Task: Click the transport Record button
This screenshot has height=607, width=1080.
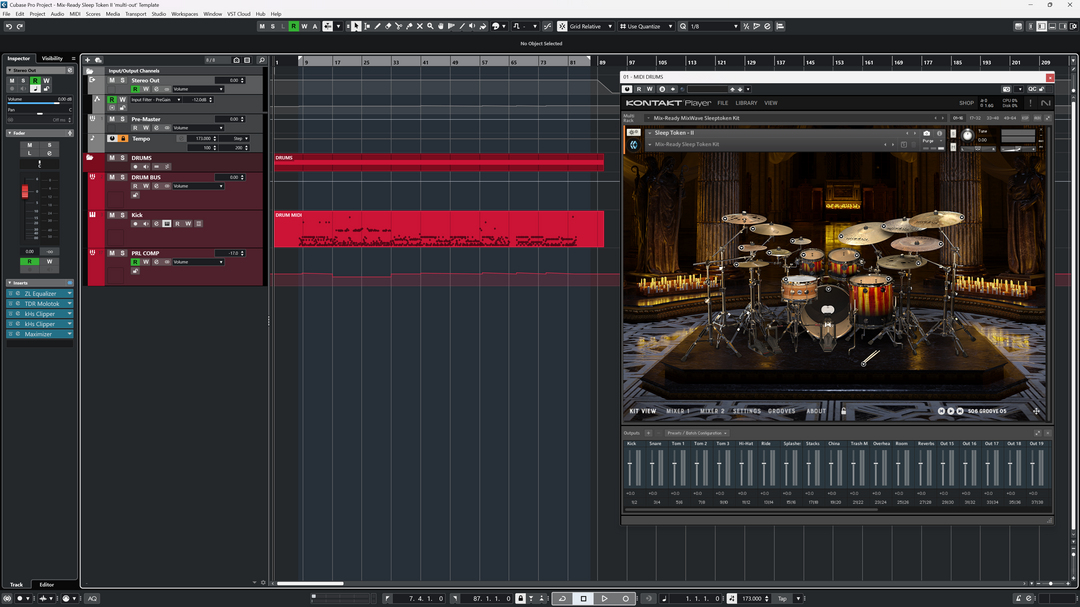Action: 625,598
